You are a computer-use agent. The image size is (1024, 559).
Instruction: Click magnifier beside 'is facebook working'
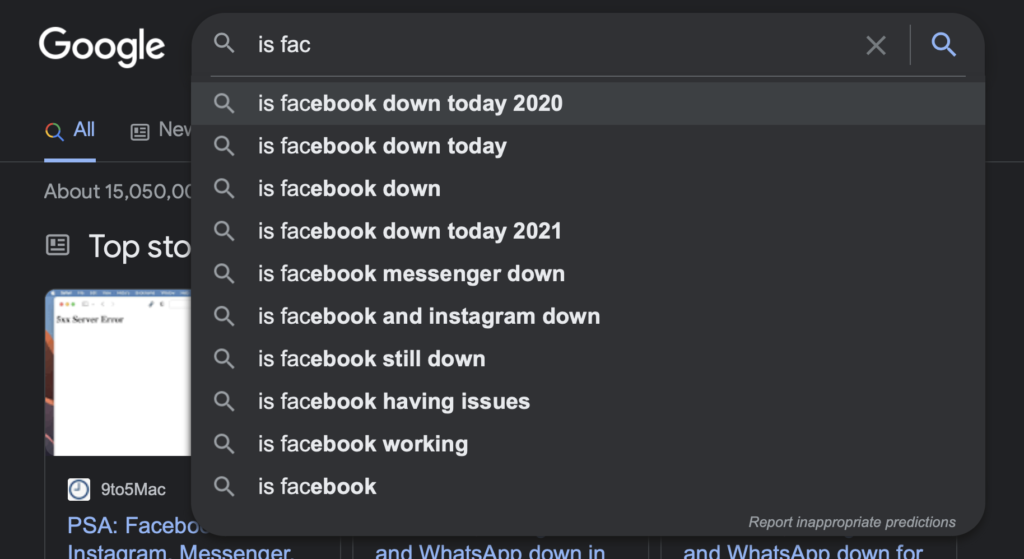tap(225, 444)
